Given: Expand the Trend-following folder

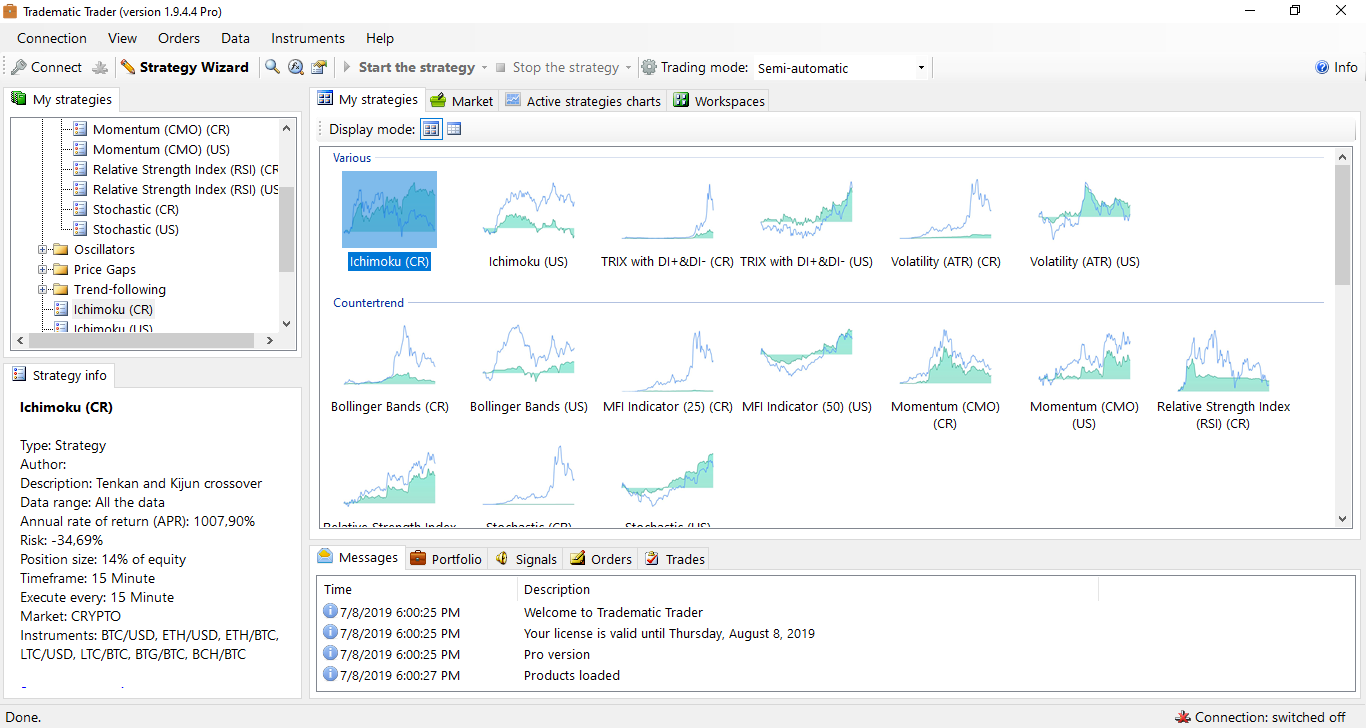Looking at the screenshot, I should pyautogui.click(x=43, y=289).
